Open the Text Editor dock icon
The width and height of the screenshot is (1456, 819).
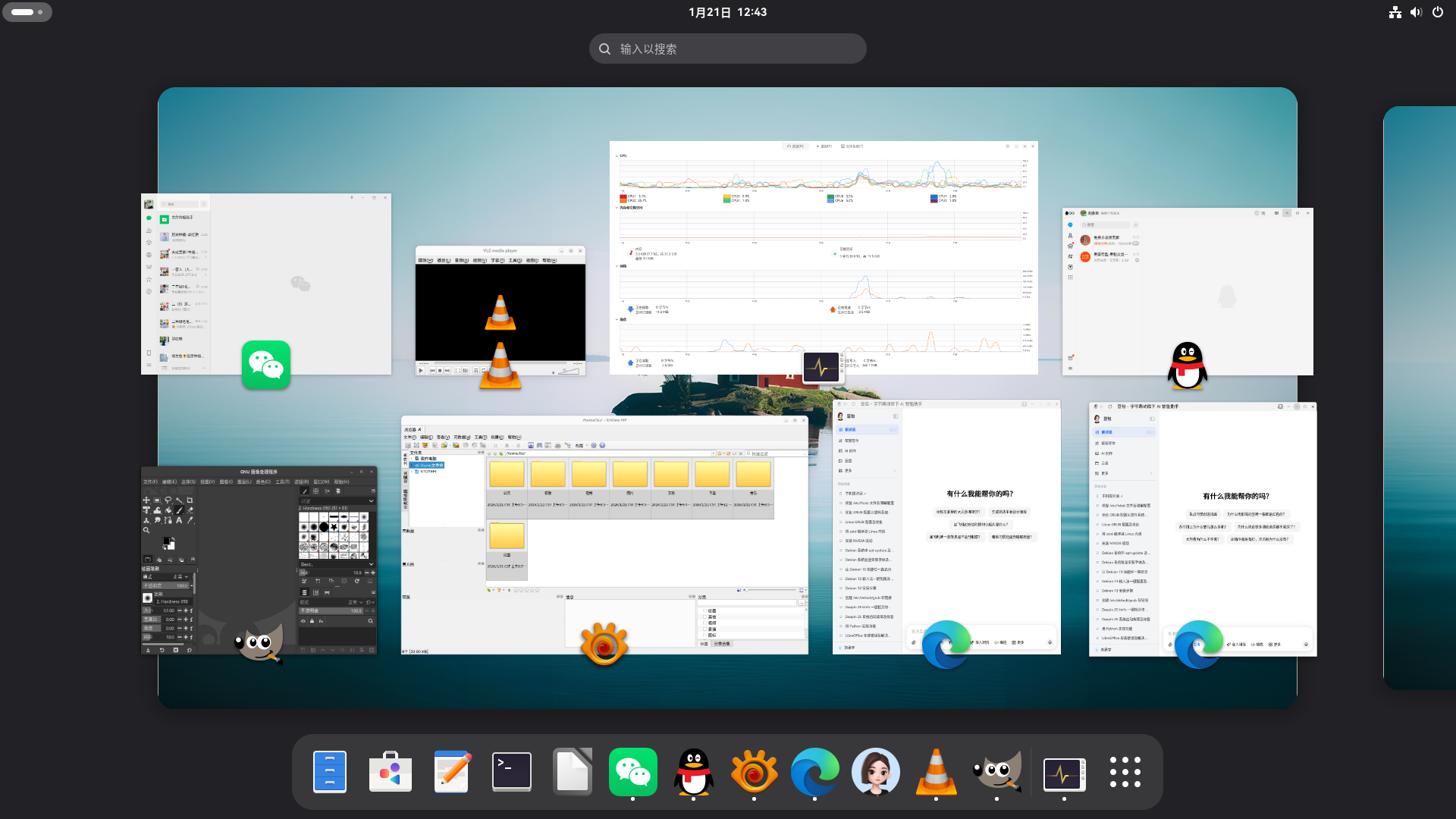[x=451, y=772]
